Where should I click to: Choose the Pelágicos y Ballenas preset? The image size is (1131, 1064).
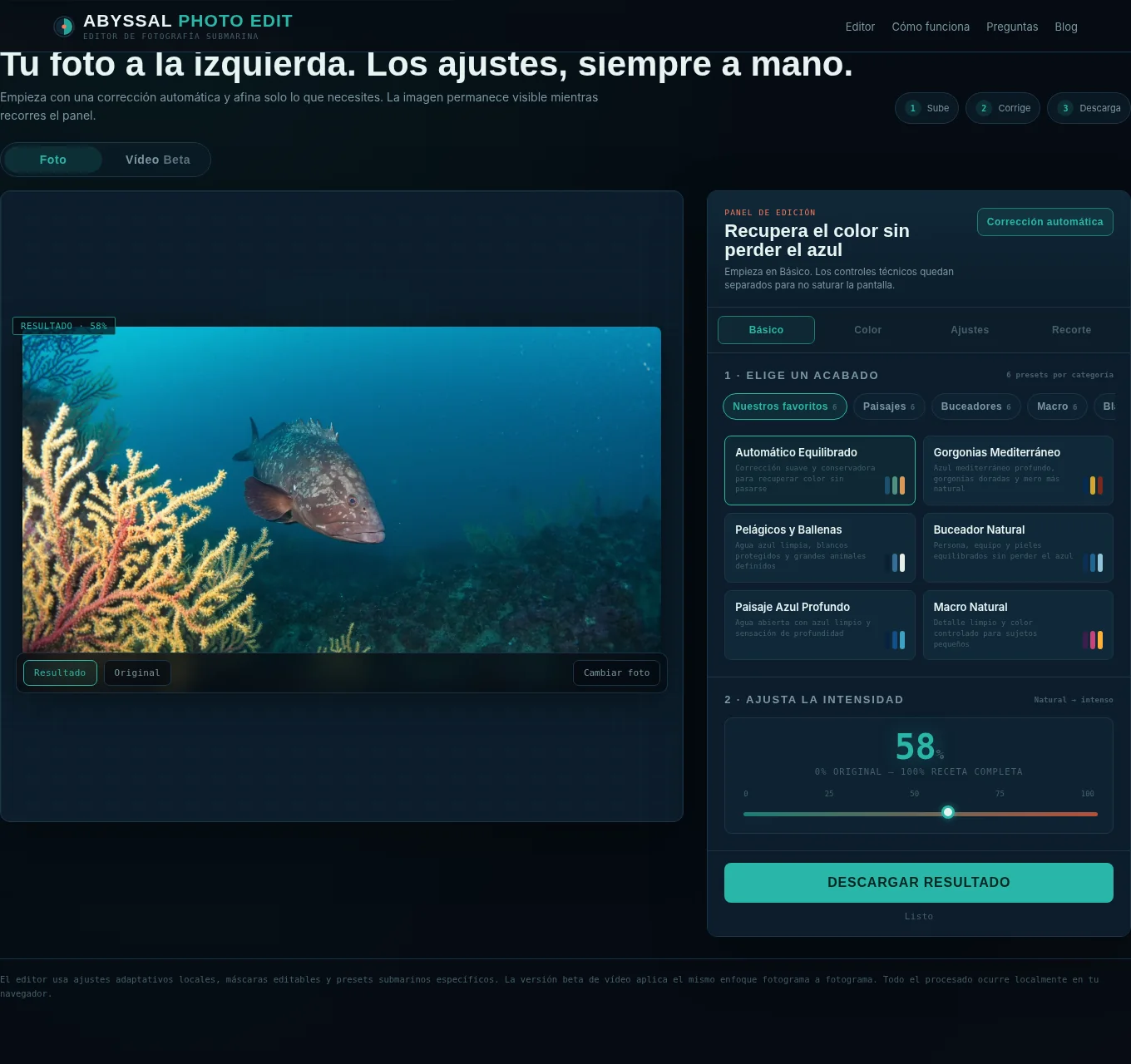[819, 548]
